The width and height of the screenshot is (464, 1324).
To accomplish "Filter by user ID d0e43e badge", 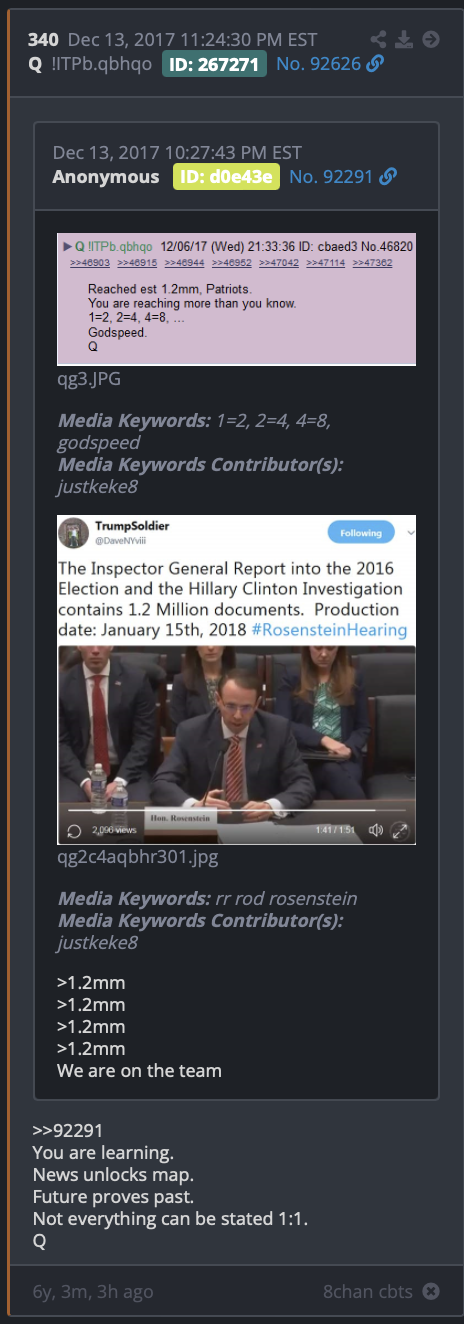I will coord(226,177).
